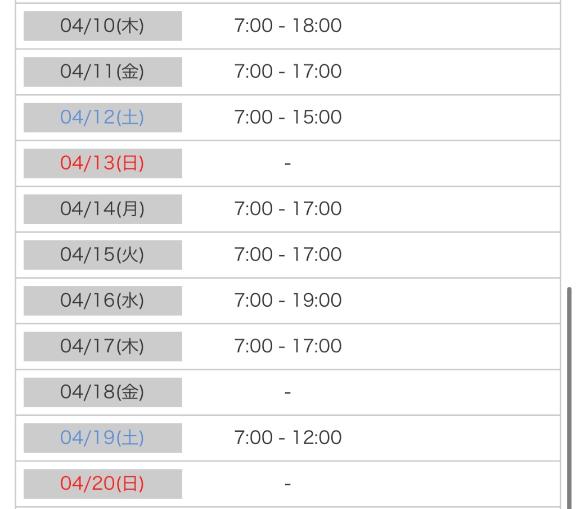The width and height of the screenshot is (576, 509).
Task: Click the 7:00 - 12:00 shift time
Action: click(x=288, y=438)
